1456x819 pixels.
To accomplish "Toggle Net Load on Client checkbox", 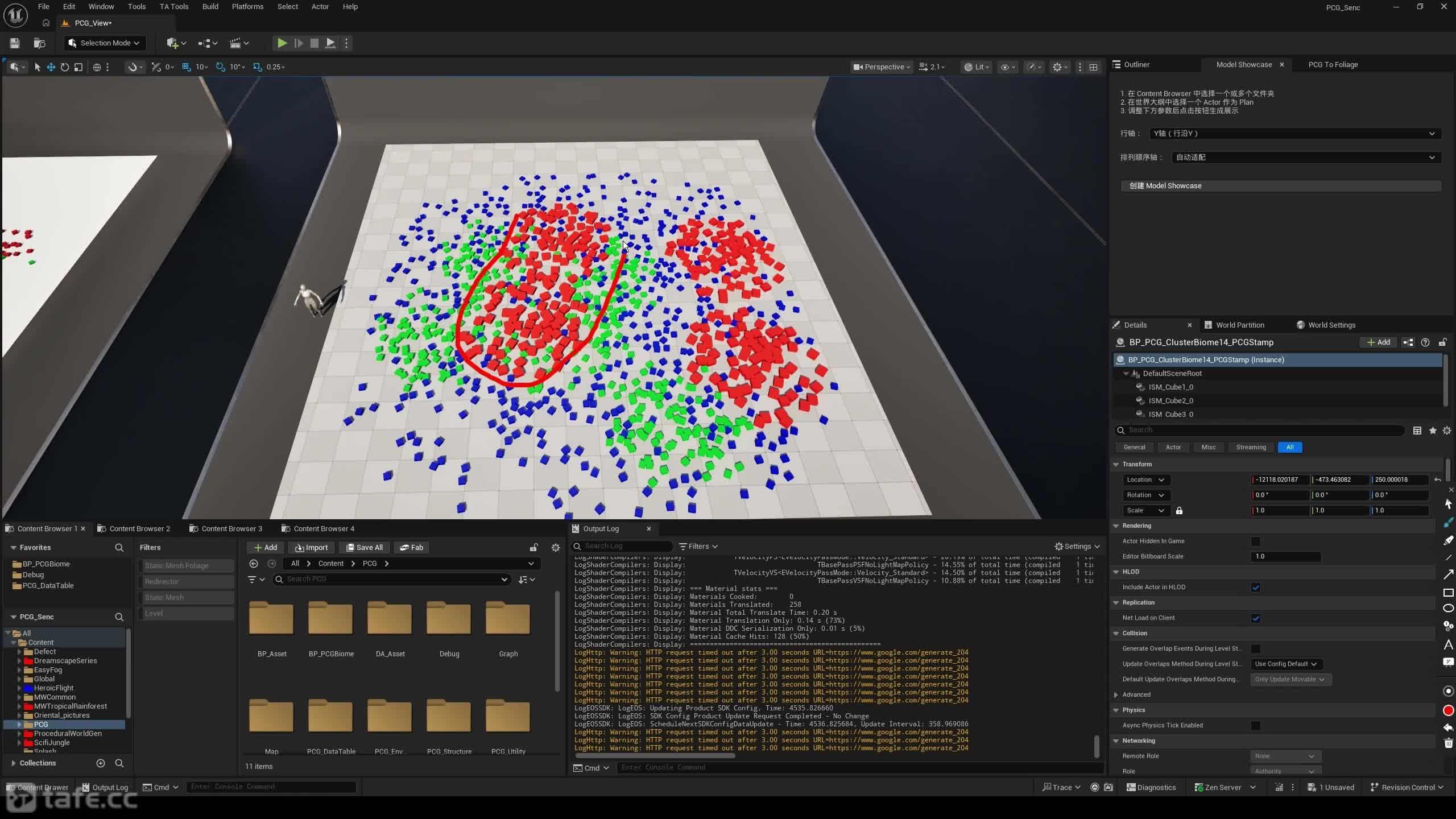I will click(1256, 618).
